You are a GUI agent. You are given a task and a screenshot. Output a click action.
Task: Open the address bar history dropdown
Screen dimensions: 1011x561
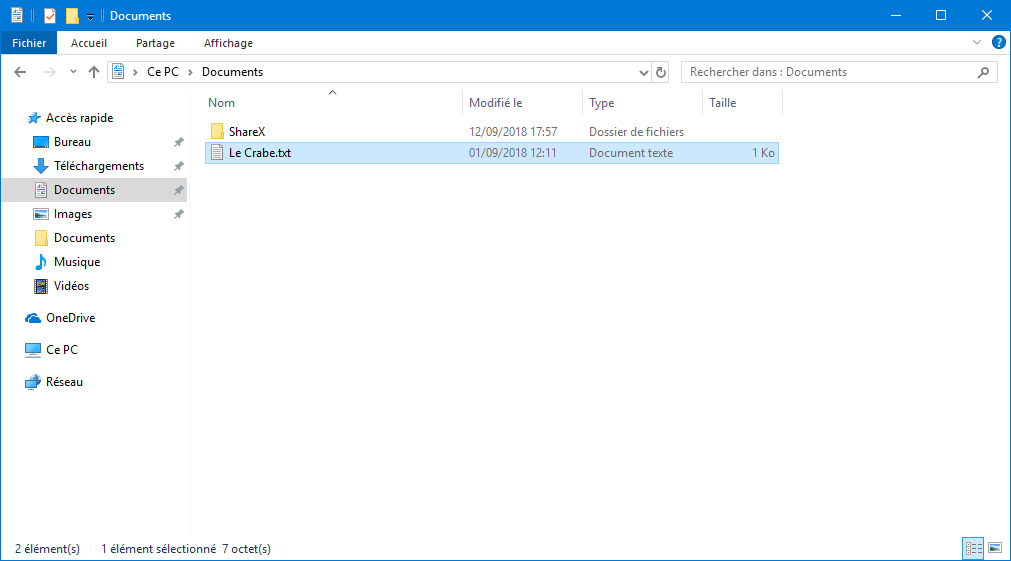tap(643, 72)
